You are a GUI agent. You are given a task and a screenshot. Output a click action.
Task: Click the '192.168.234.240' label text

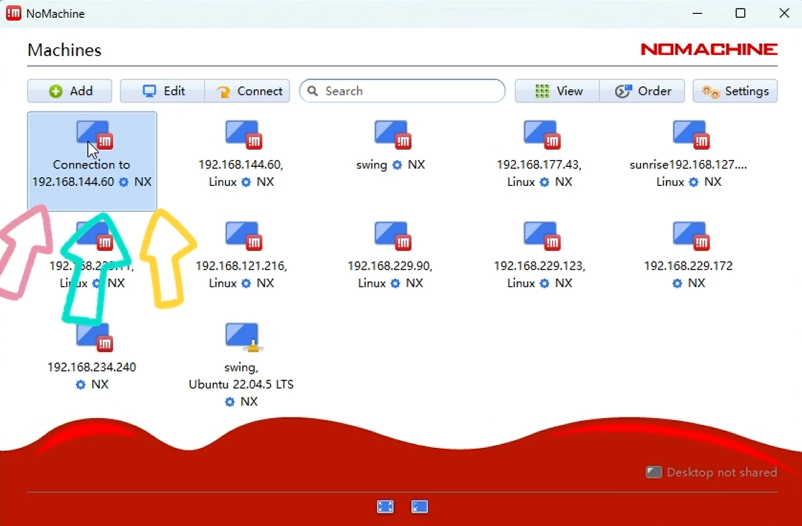click(92, 367)
